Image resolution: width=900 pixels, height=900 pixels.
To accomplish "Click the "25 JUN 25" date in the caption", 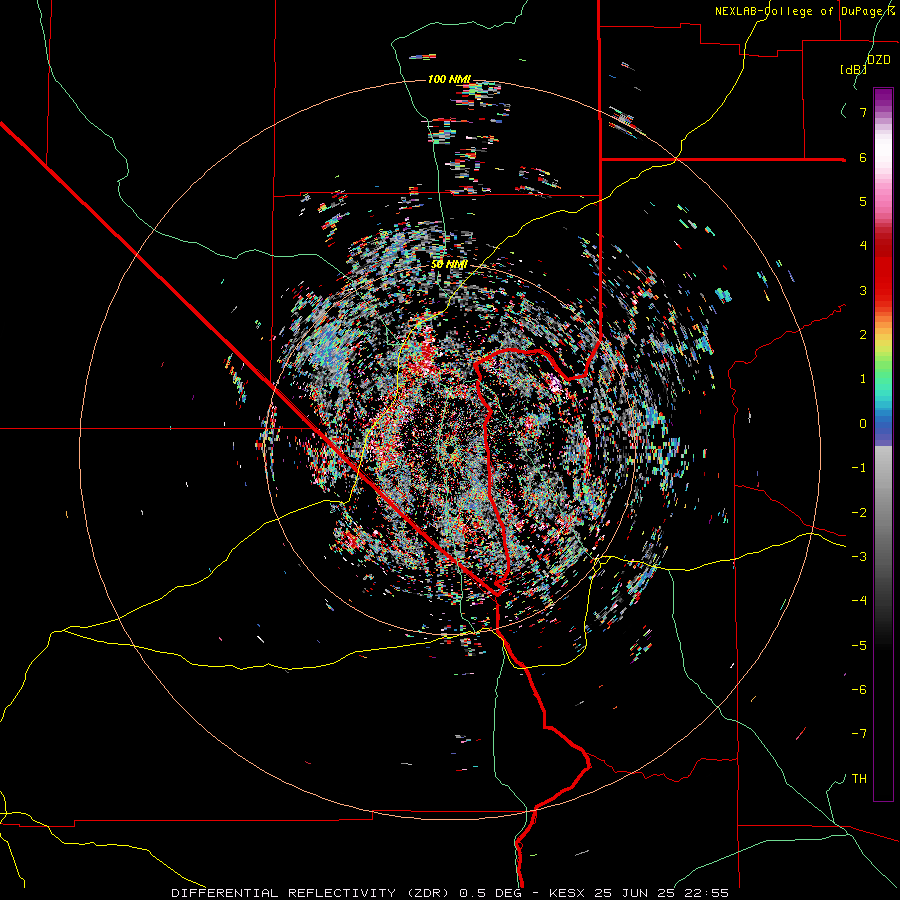I will click(635, 893).
